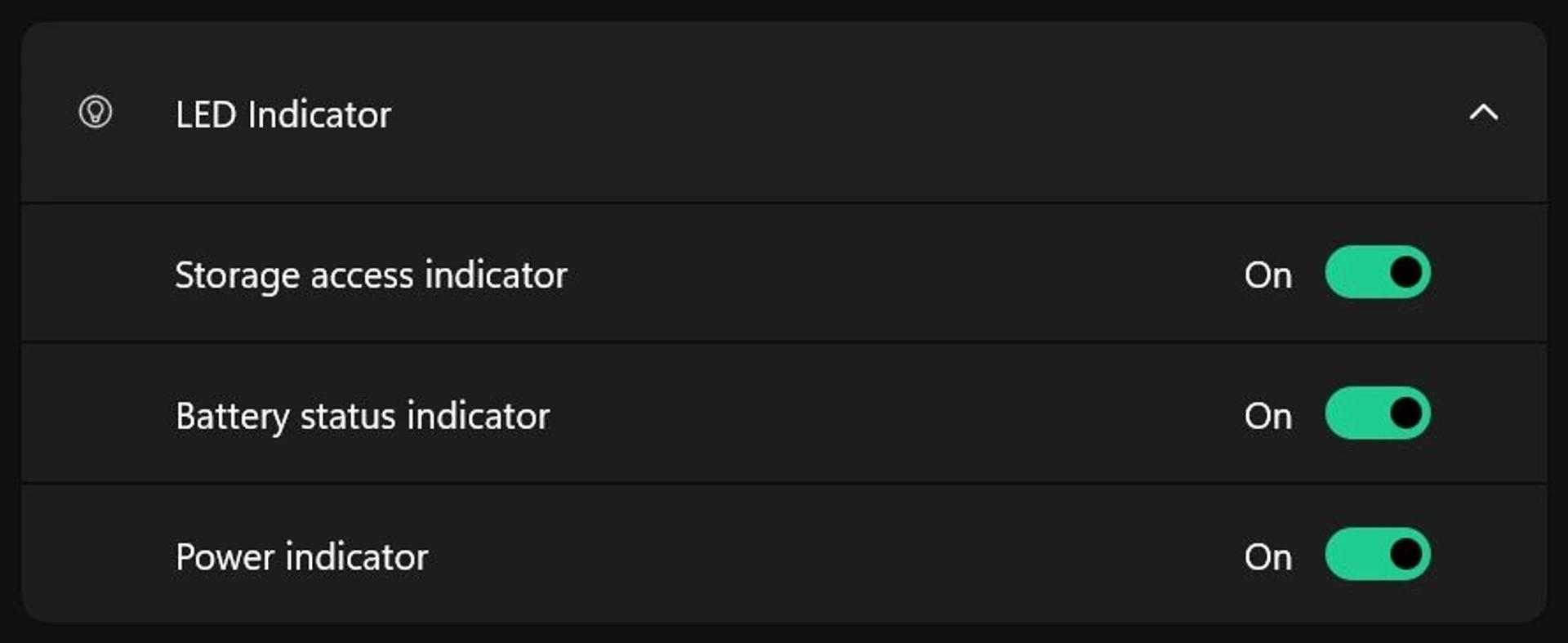Click the On text beside Storage access
The image size is (1568, 643).
[1267, 275]
